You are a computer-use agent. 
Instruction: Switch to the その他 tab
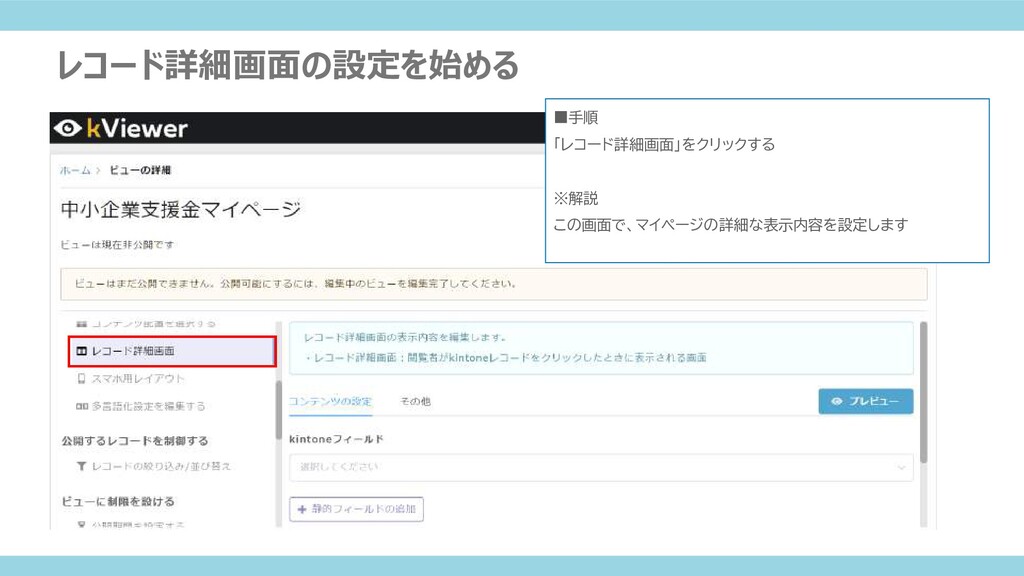click(x=415, y=402)
